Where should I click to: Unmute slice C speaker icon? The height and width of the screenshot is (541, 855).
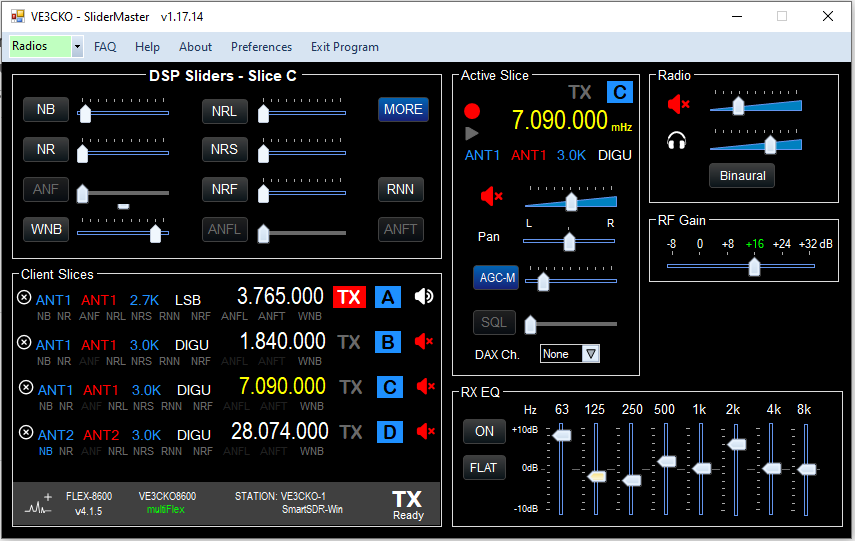[425, 387]
